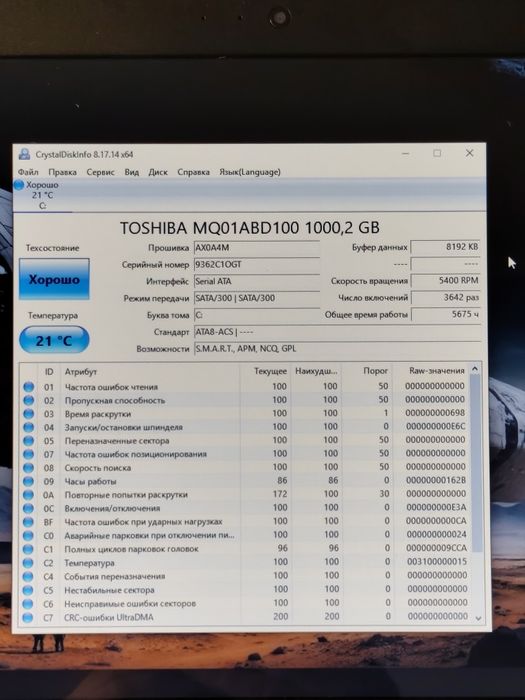Click the blue Хорошо health status button
525x700 pixels.
pyautogui.click(x=54, y=279)
